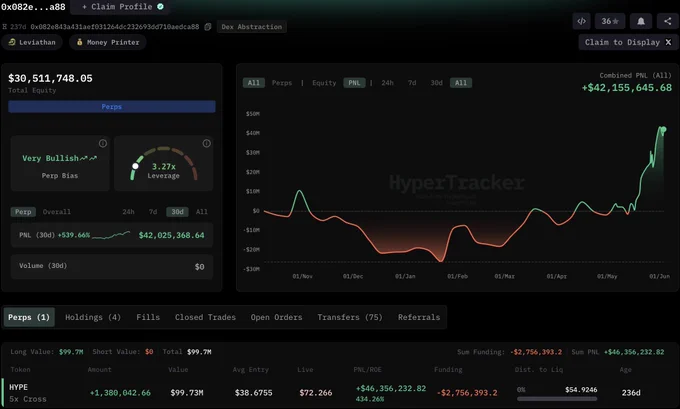The height and width of the screenshot is (409, 680).
Task: Click the +1,380,042.66 HYPE amount cell
Action: click(120, 393)
